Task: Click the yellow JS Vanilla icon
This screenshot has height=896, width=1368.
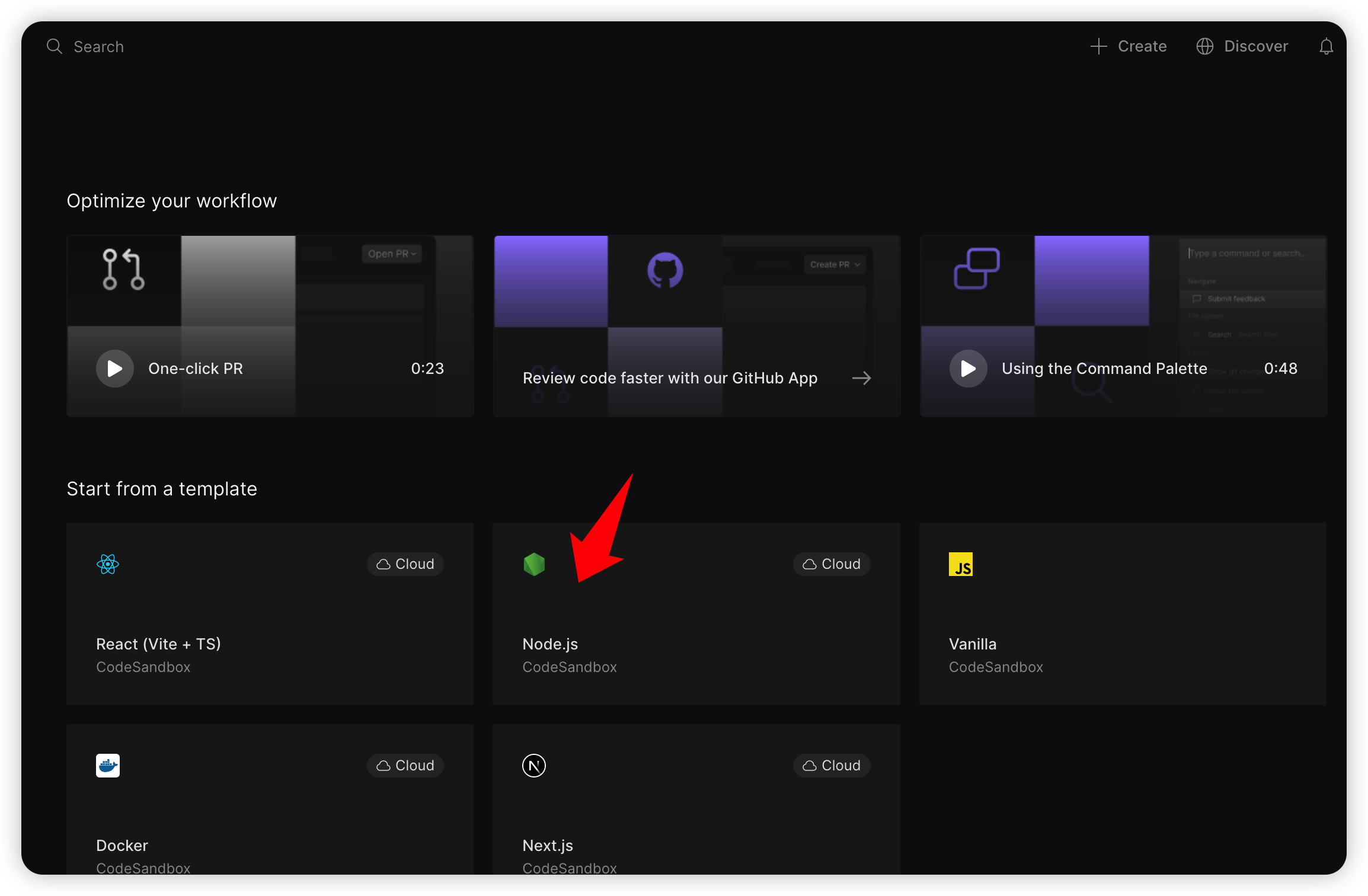Action: tap(960, 564)
